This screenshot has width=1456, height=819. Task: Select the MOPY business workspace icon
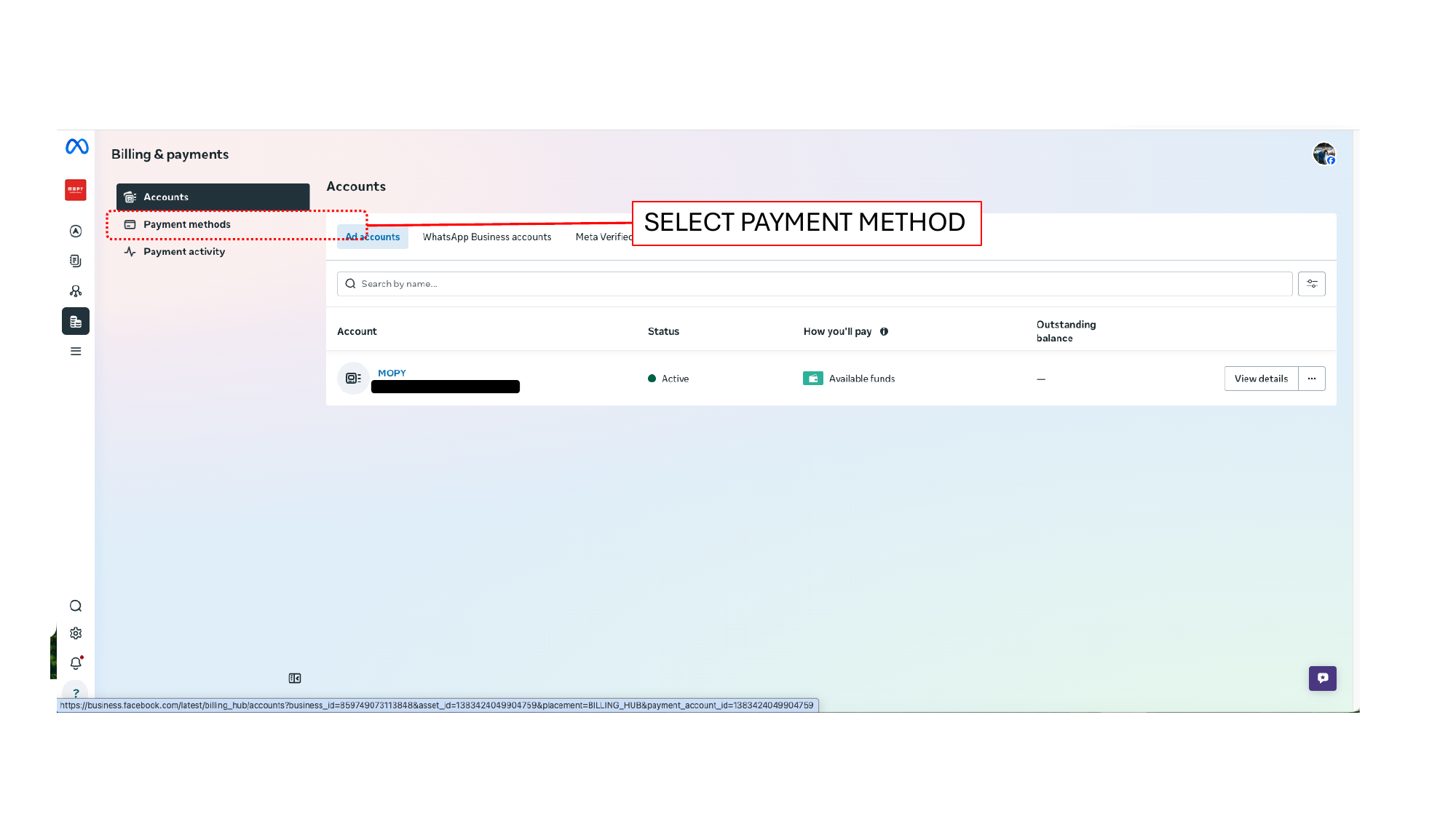(x=76, y=189)
